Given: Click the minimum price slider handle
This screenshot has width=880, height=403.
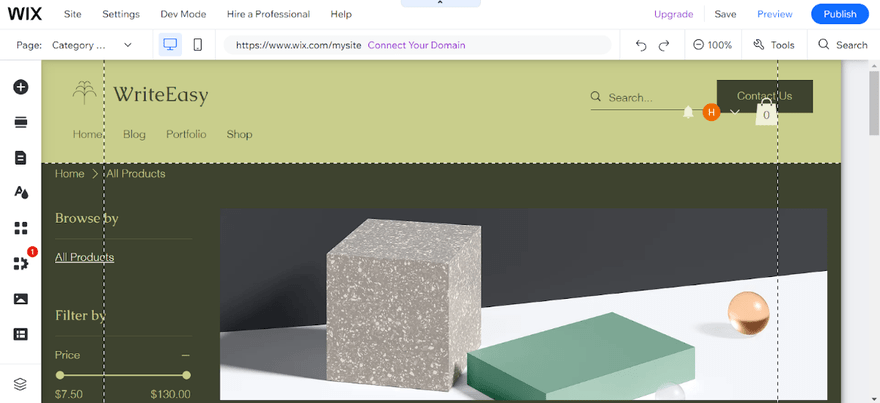Looking at the screenshot, I should click(x=60, y=375).
